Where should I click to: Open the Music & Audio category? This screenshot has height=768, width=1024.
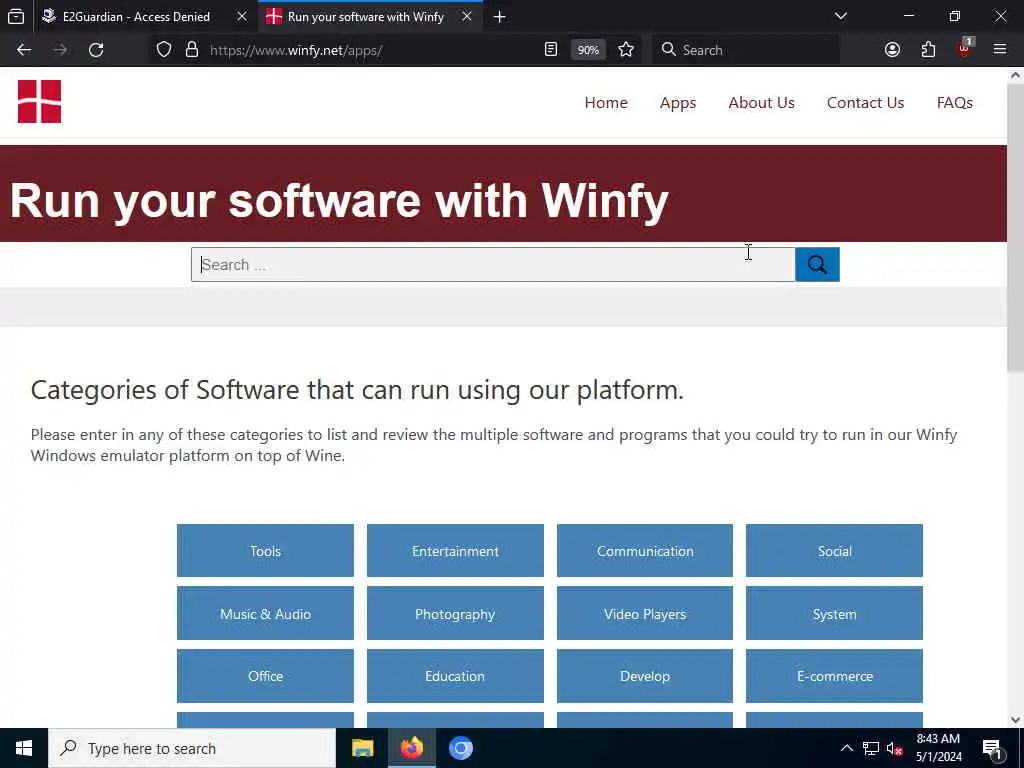[265, 613]
